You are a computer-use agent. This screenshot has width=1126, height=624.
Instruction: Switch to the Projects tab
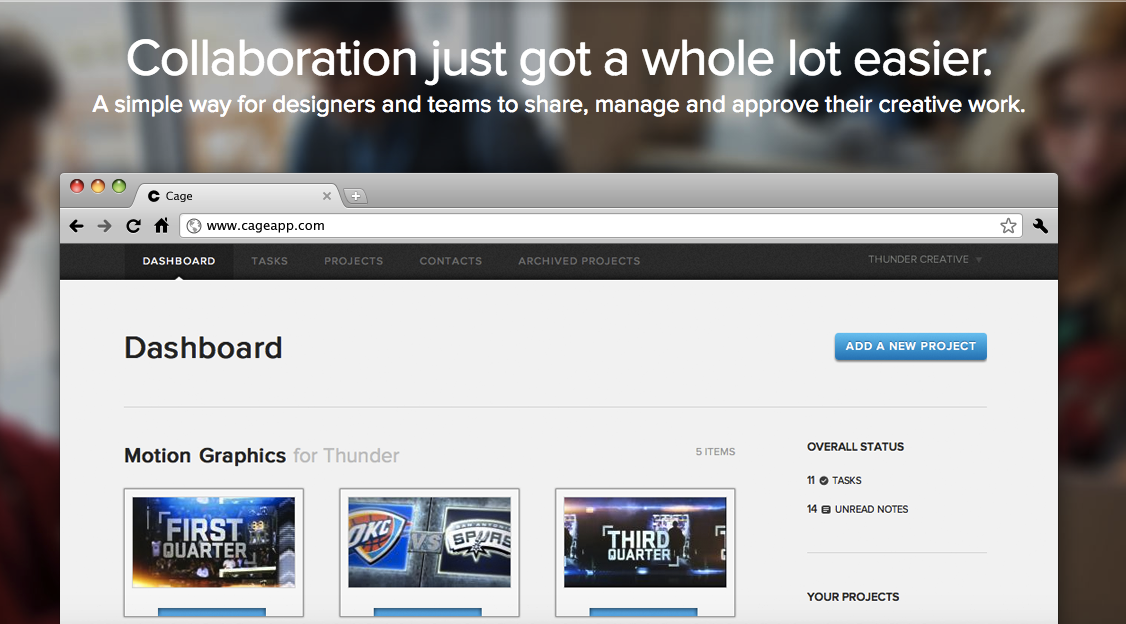point(353,261)
